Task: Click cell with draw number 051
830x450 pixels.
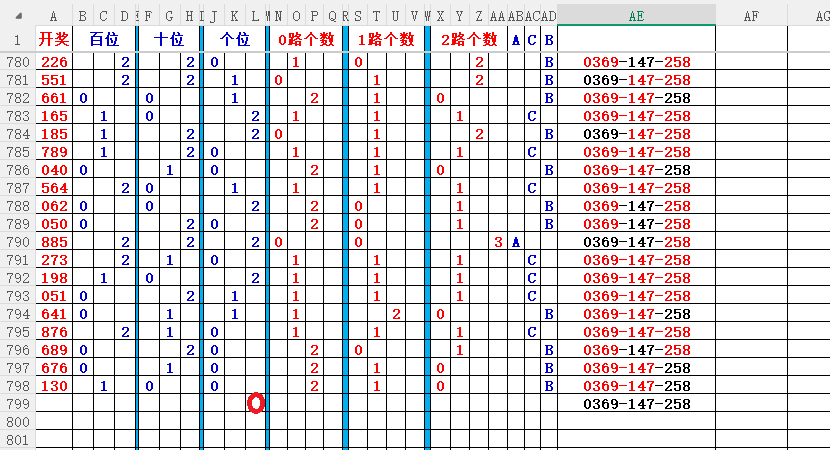Action: tap(53, 296)
